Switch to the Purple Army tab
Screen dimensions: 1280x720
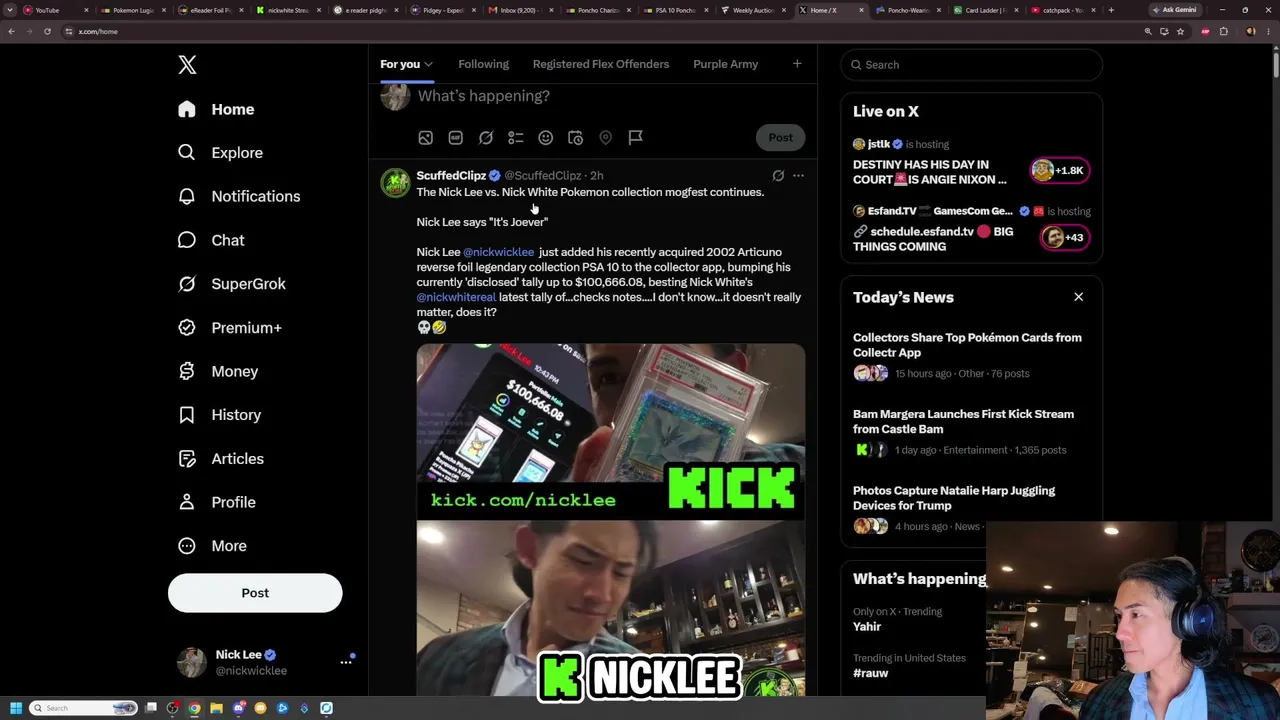point(725,64)
